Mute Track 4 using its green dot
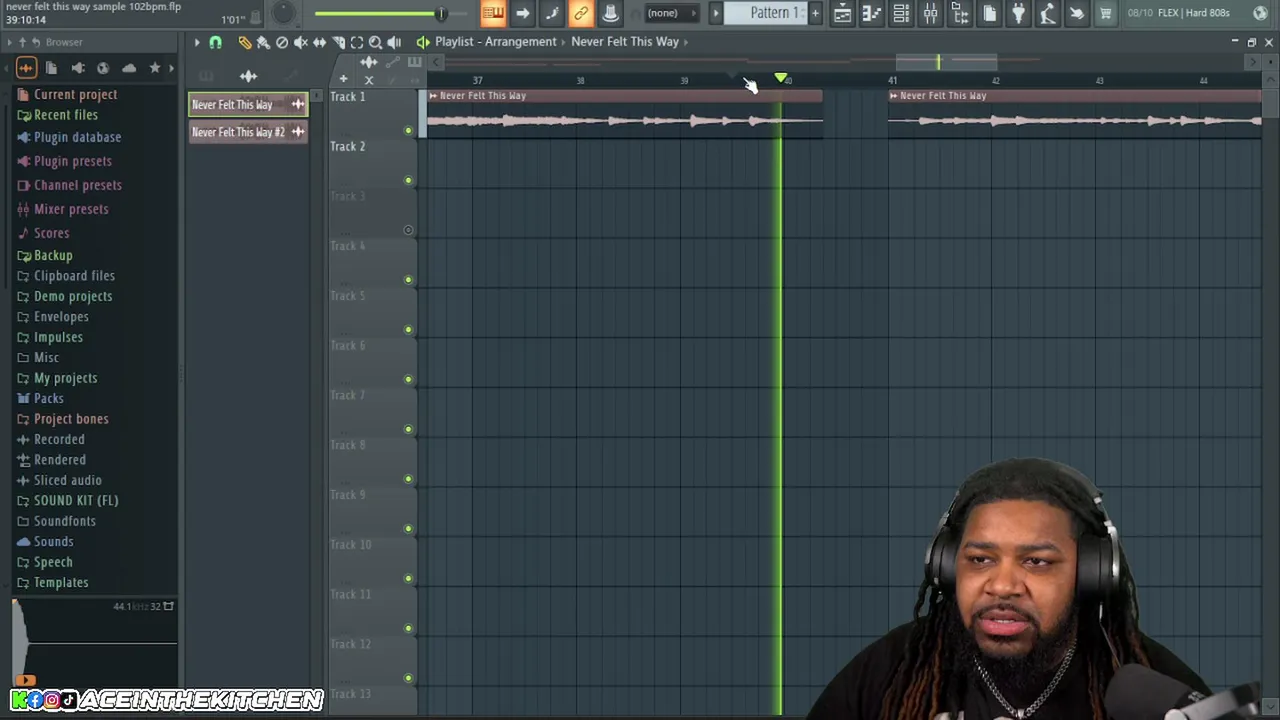 [x=408, y=280]
